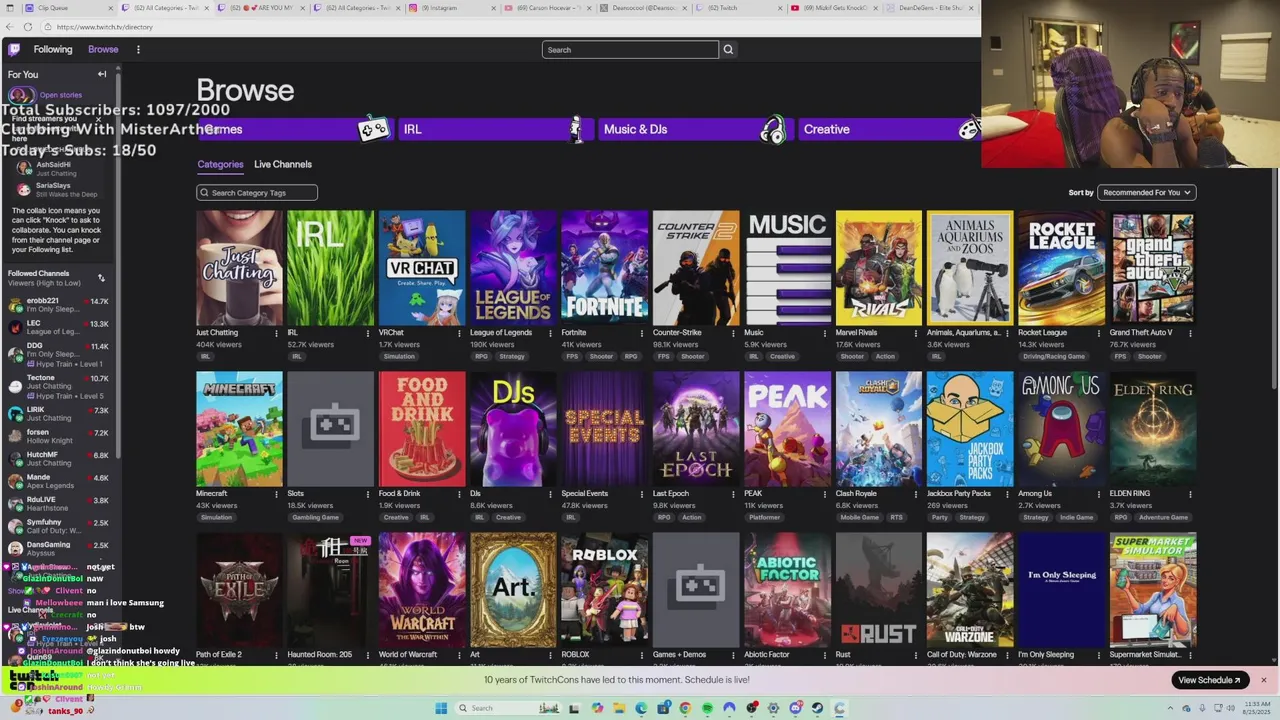Open SariaSlays suggested streamer
This screenshot has height=720, width=1280.
60,189
